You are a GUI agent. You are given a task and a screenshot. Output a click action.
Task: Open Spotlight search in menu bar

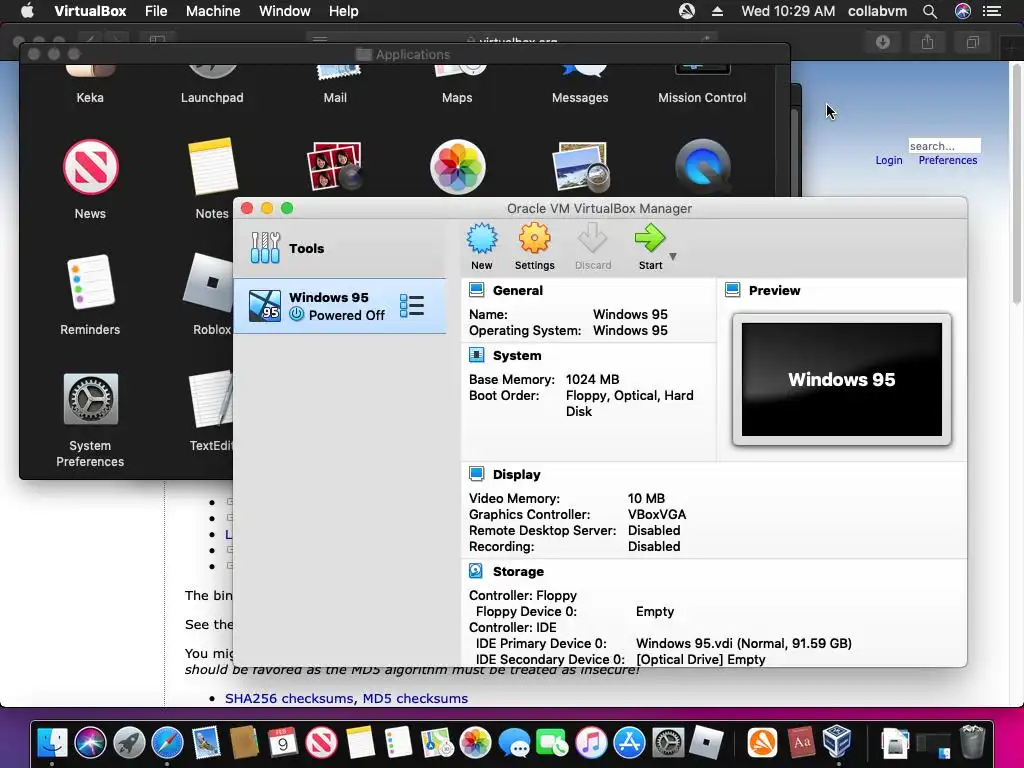(x=930, y=11)
